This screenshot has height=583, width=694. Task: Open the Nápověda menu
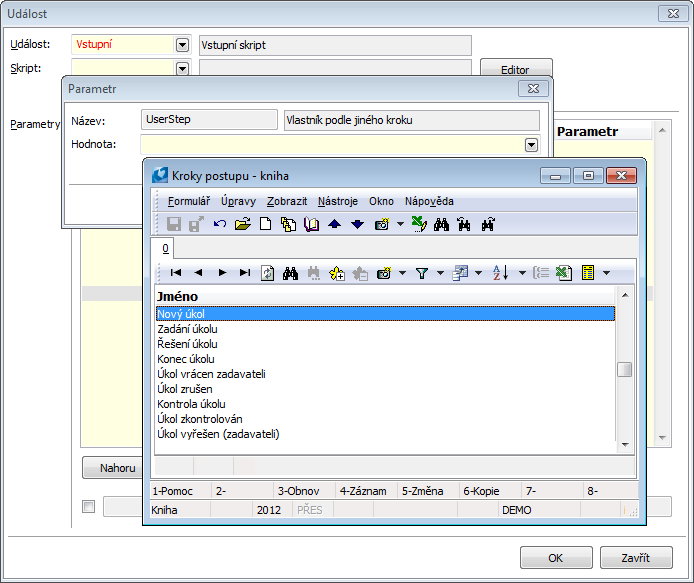[429, 201]
